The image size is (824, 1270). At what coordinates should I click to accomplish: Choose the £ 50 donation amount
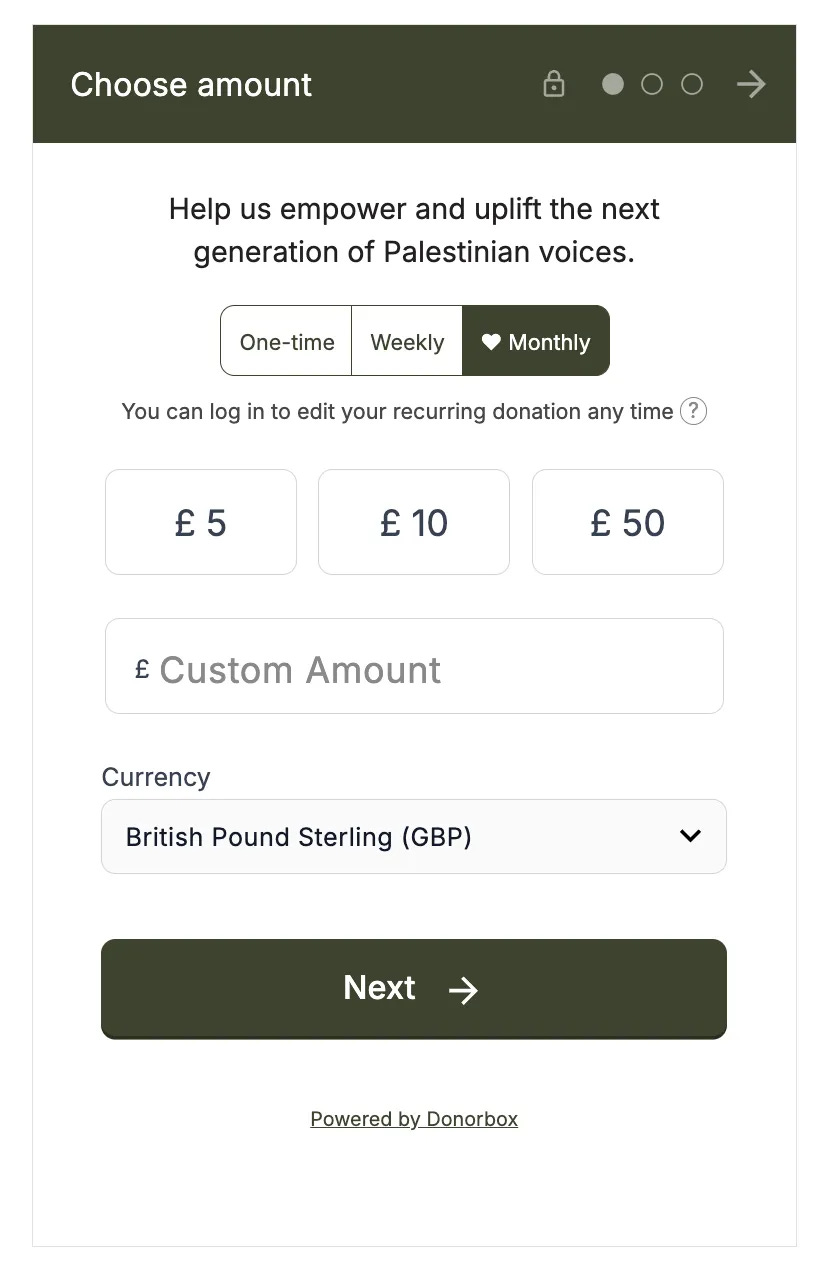[627, 522]
